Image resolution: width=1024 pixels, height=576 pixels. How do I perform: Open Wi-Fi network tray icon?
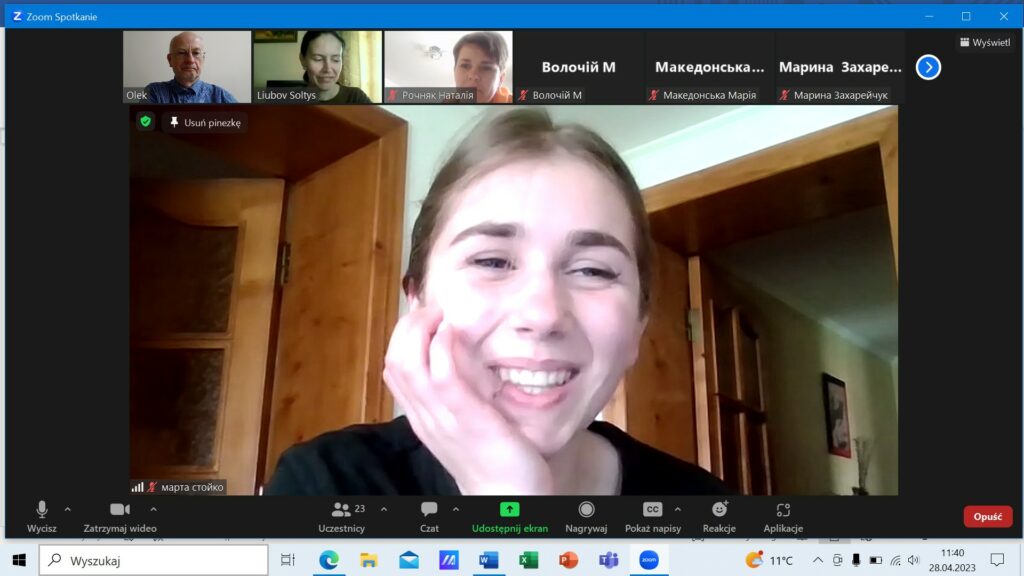point(895,560)
